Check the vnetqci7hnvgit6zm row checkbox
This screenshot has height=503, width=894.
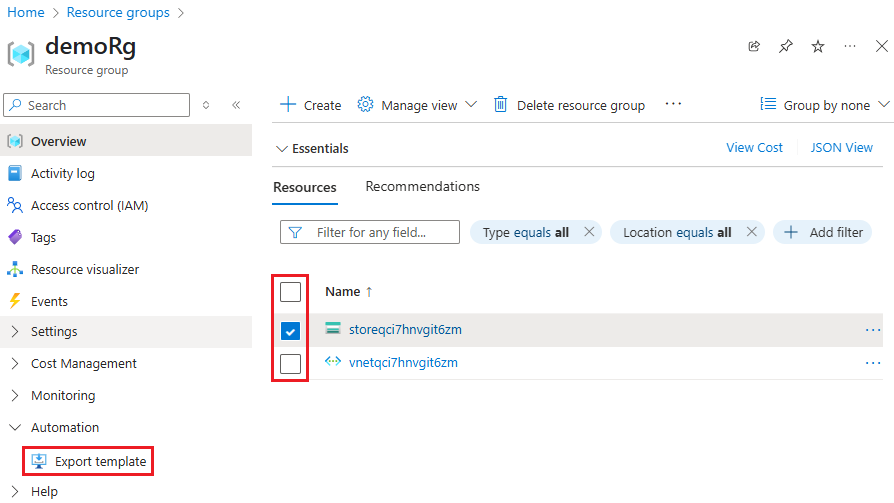click(x=290, y=363)
